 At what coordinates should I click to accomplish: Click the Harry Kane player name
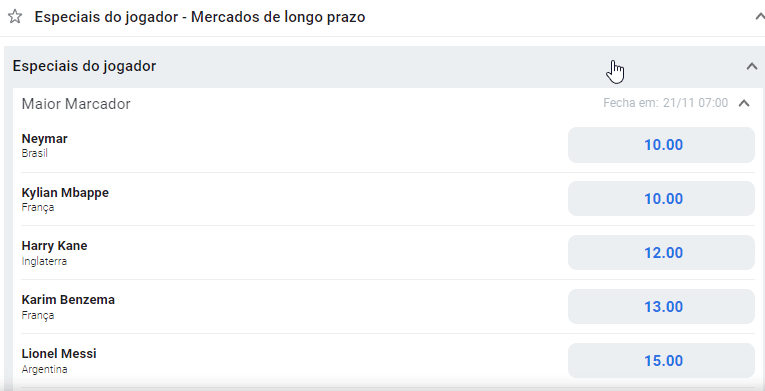pyautogui.click(x=54, y=246)
